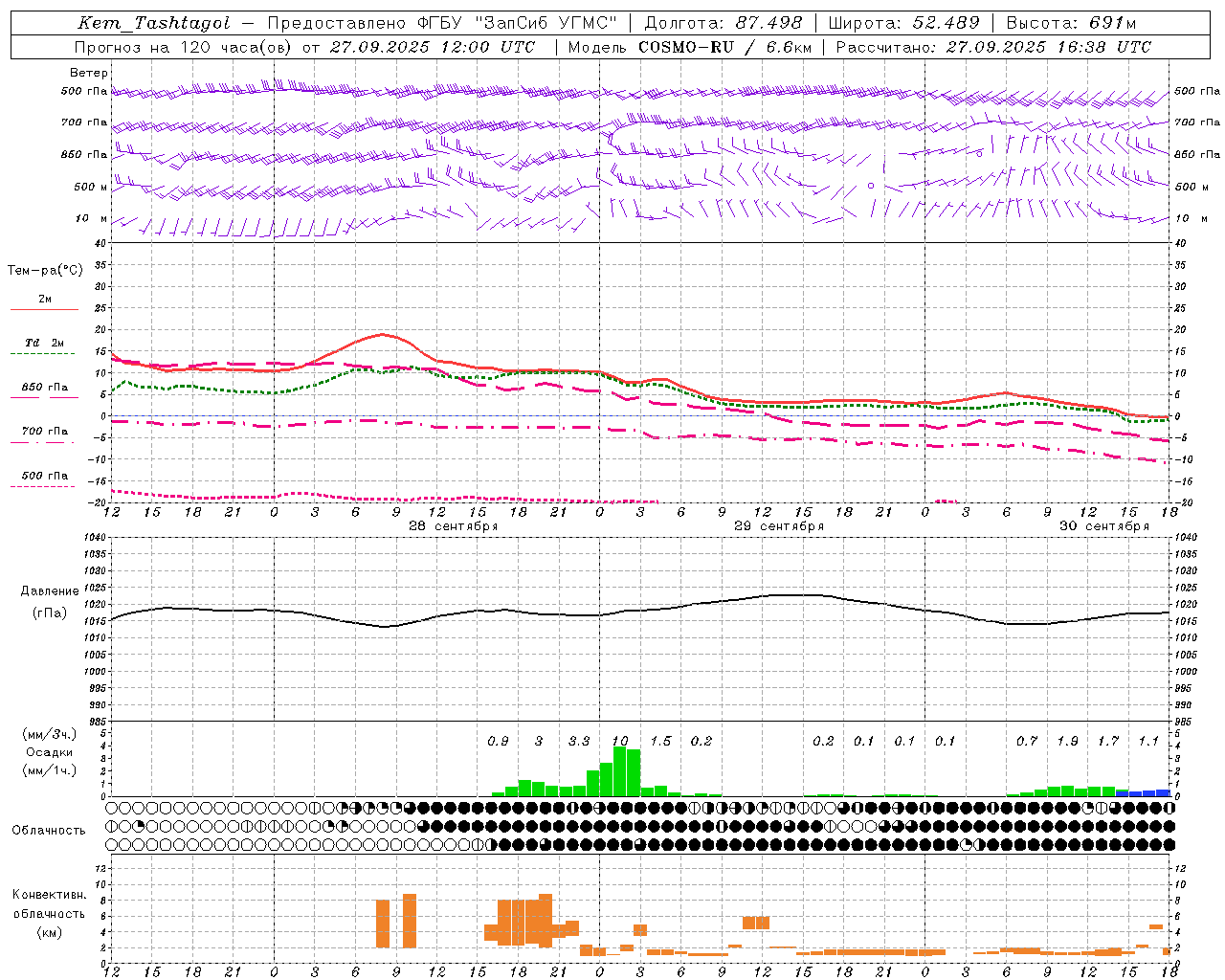Viewport: 1225px width, 980px height.
Task: Select the Td 2м legend entry
Action: (45, 343)
